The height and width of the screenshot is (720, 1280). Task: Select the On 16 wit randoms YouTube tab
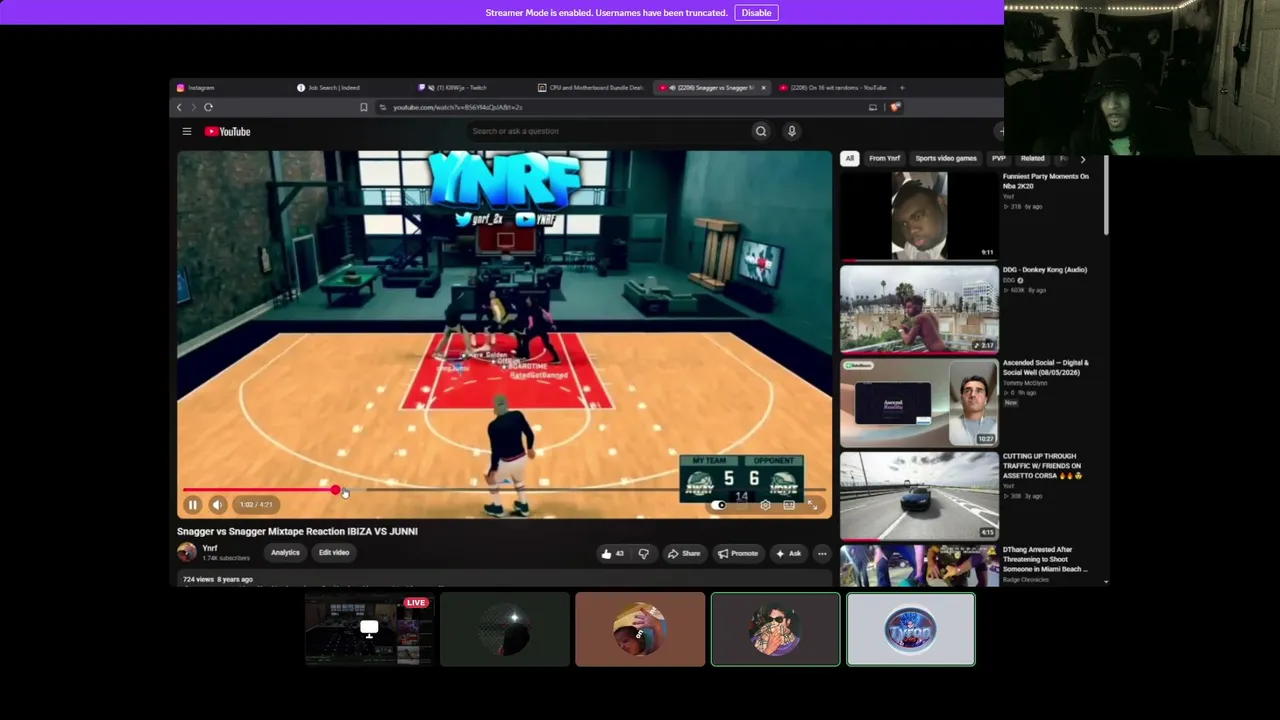(x=832, y=88)
